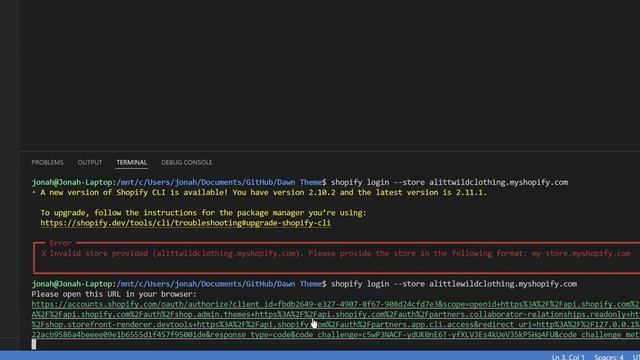Click the URL line starting 'A%2F%2Fapi.shopify.com%2Fauth%2Fshop.admin.themes'
The image size is (640, 360).
click(336, 314)
